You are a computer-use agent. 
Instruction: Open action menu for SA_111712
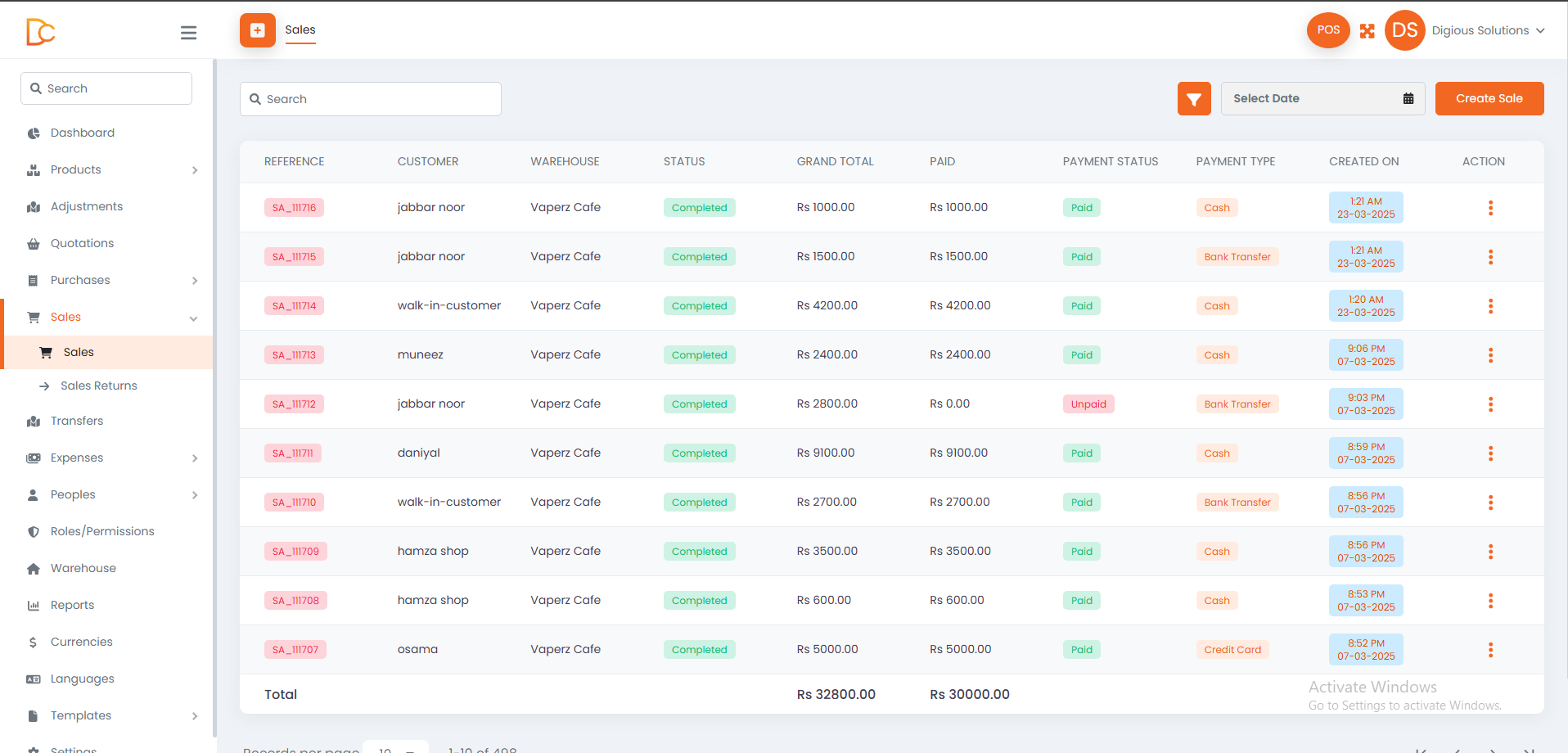coord(1490,404)
